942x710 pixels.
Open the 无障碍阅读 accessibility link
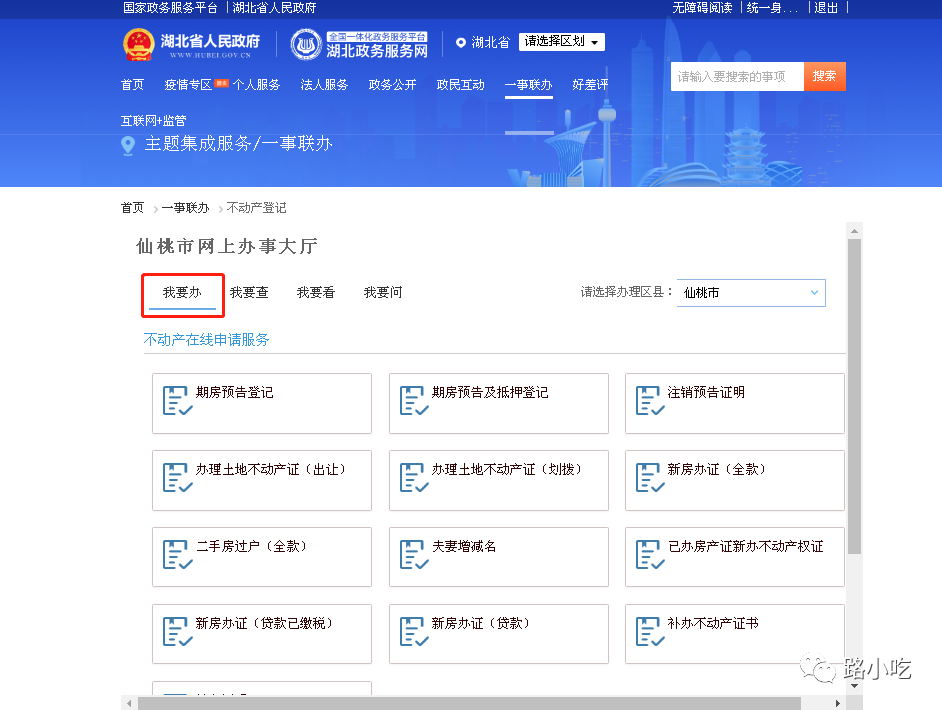coord(702,8)
